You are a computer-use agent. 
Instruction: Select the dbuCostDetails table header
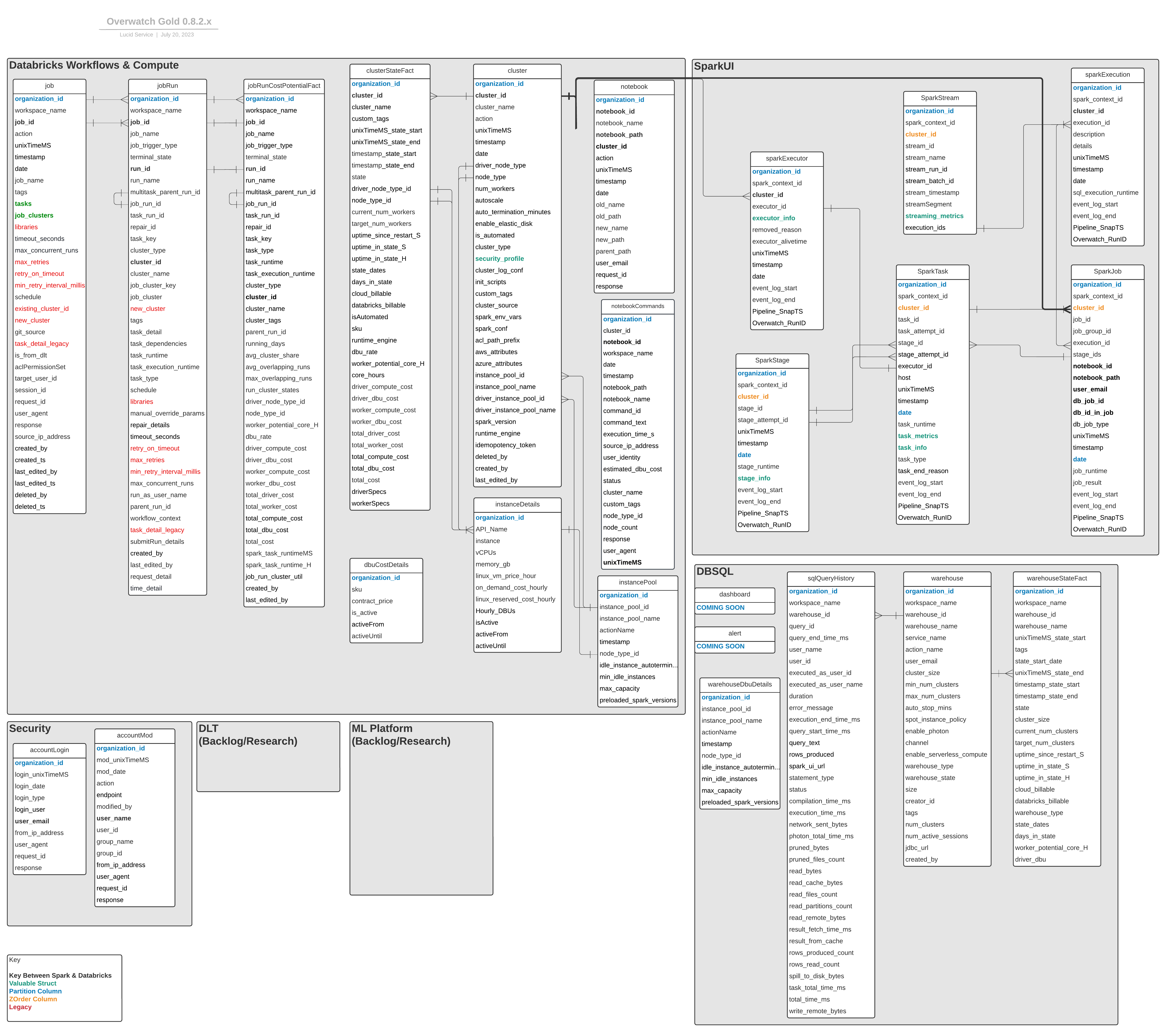tap(386, 565)
